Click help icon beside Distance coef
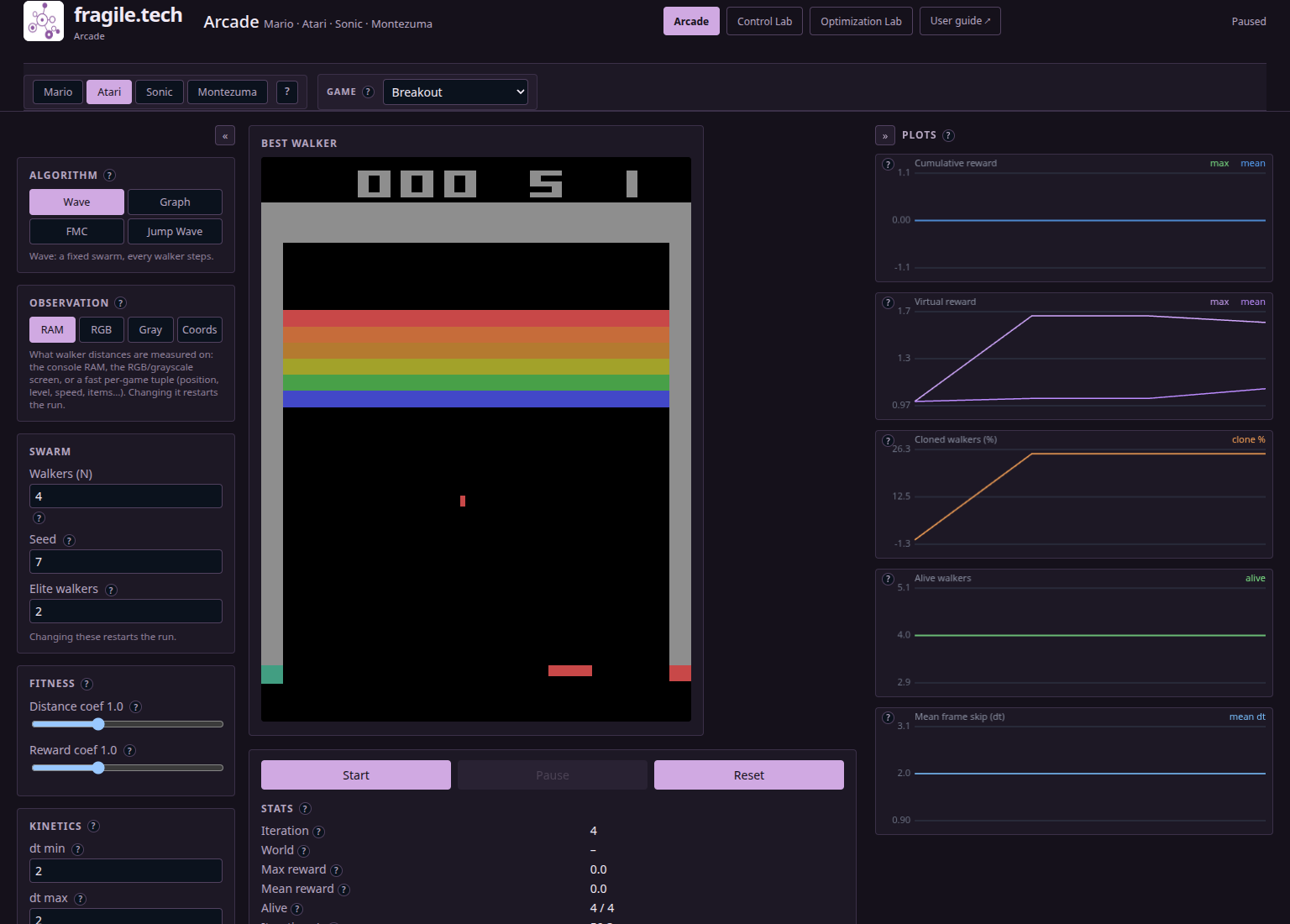Viewport: 1290px width, 924px height. 135,706
